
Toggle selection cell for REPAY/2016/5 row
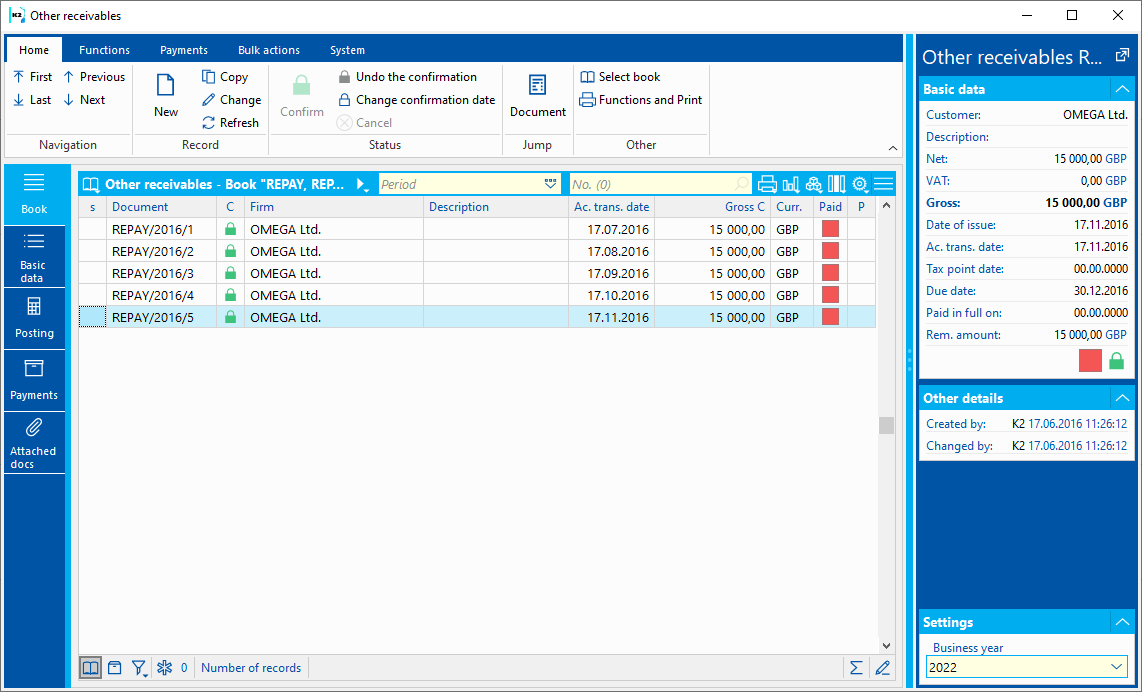pyautogui.click(x=93, y=317)
